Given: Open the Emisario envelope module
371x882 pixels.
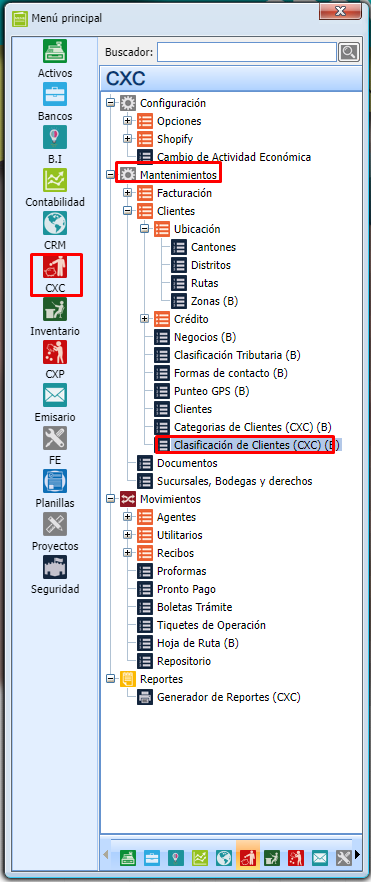Looking at the screenshot, I should click(55, 403).
